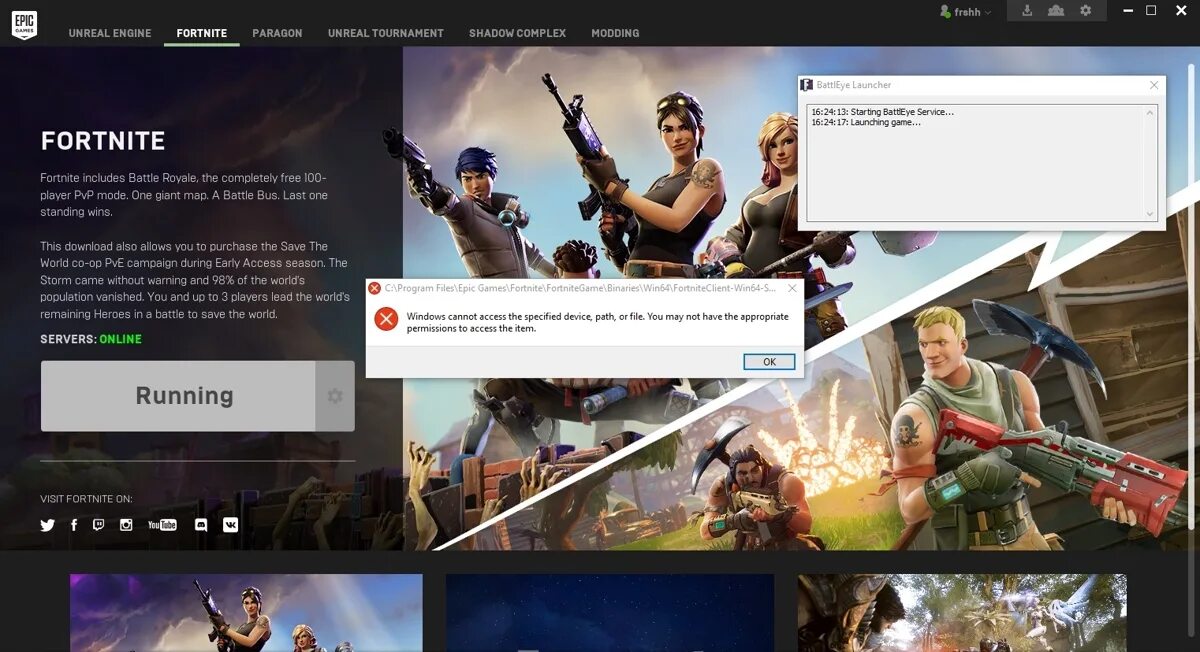This screenshot has height=652, width=1200.
Task: Open Fortnite's VK page
Action: coord(230,524)
